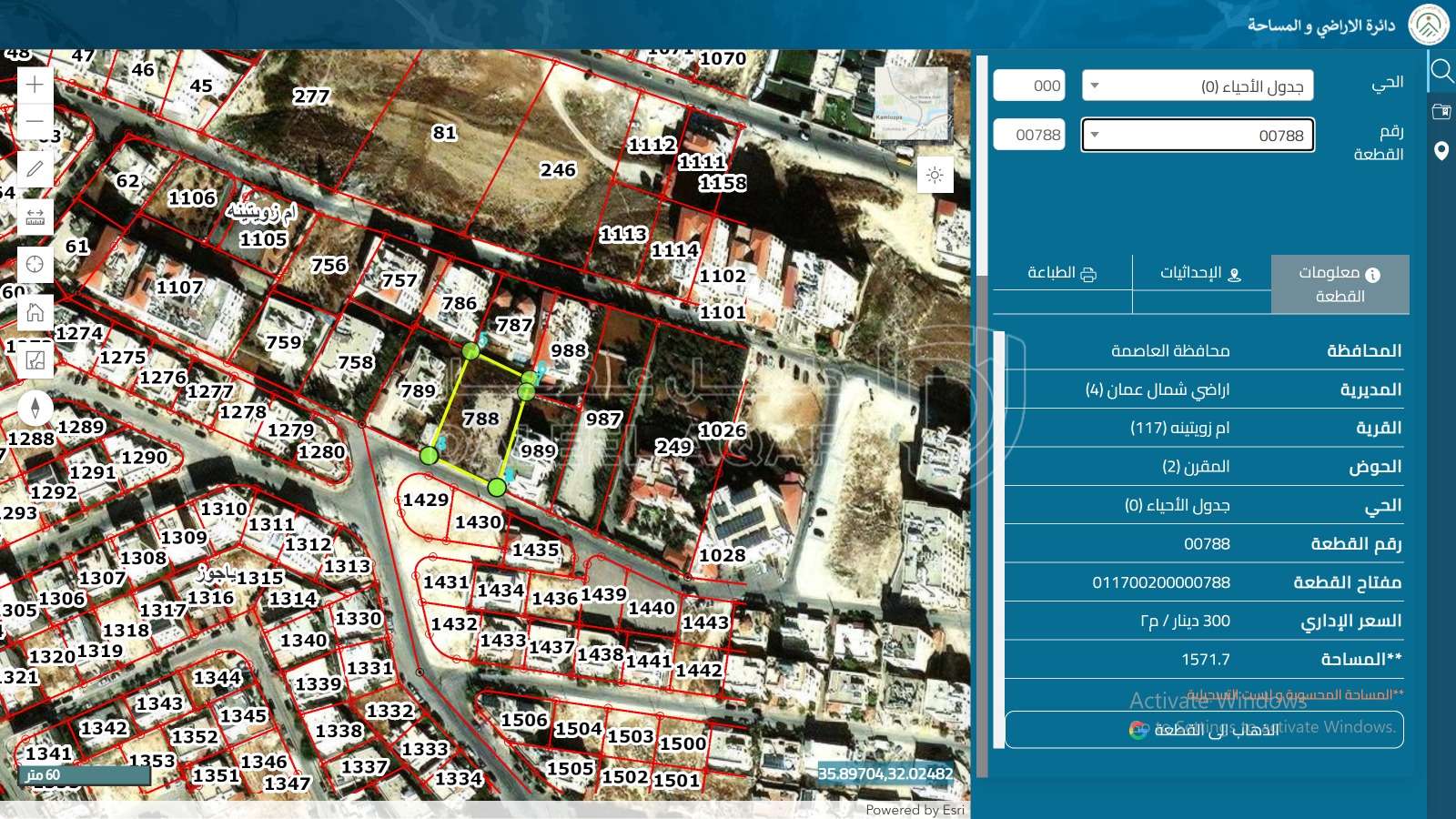1456x819 pixels.
Task: Click the parcel code 00788 input field
Action: point(1029,135)
